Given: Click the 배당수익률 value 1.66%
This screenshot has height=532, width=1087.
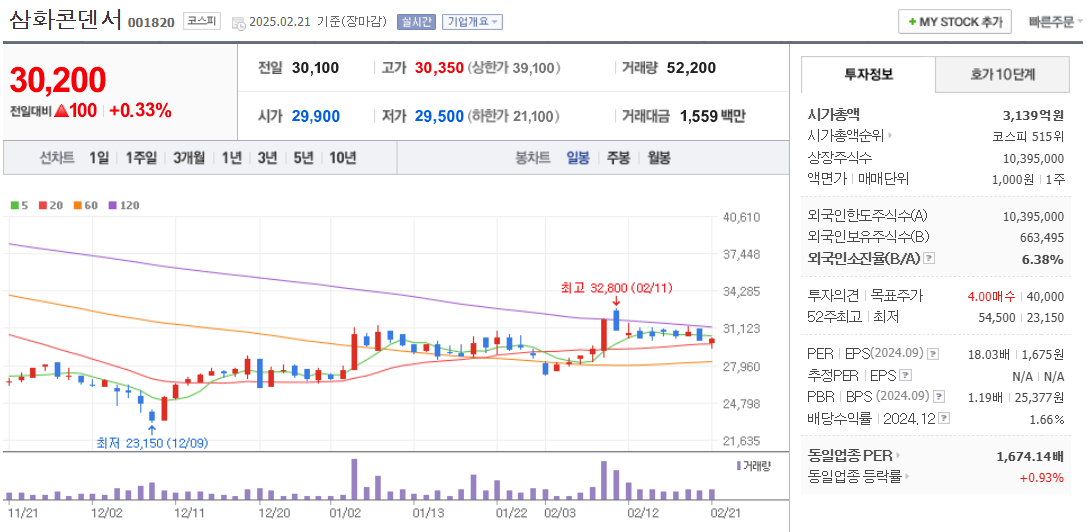Looking at the screenshot, I should [x=1046, y=418].
